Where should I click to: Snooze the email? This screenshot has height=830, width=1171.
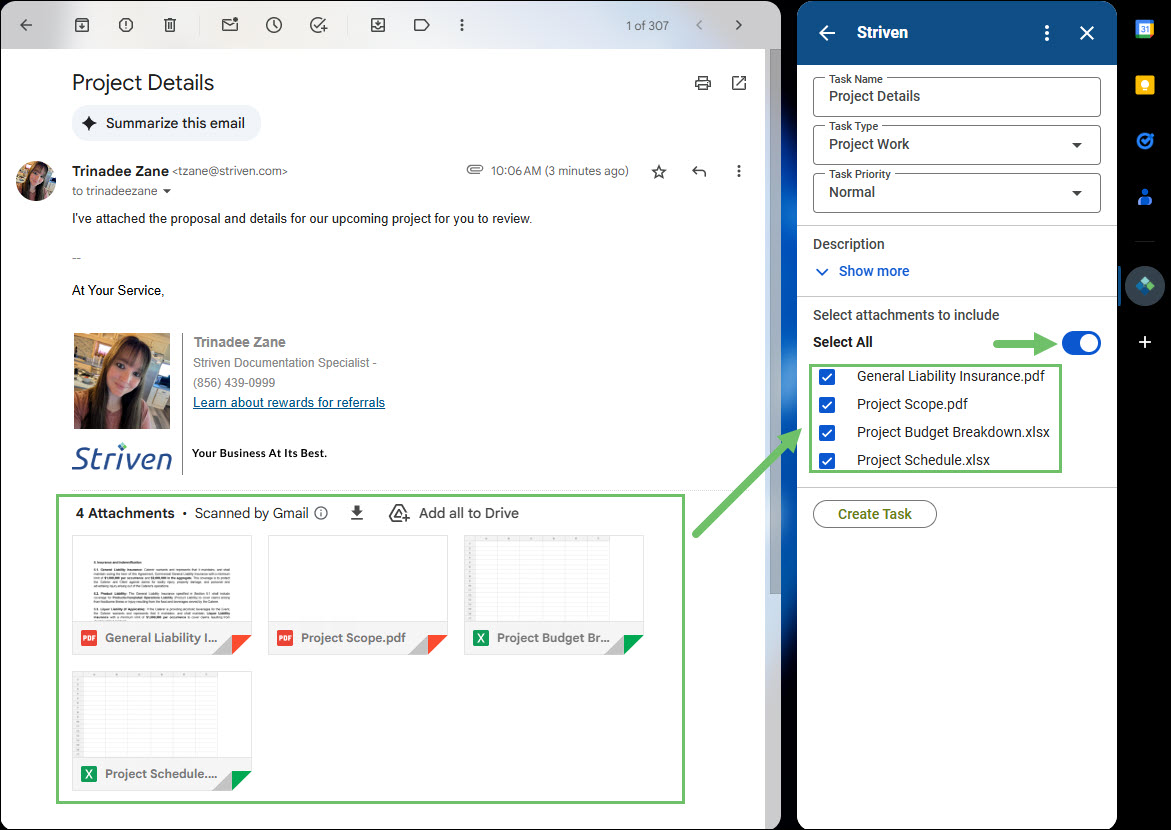[273, 25]
